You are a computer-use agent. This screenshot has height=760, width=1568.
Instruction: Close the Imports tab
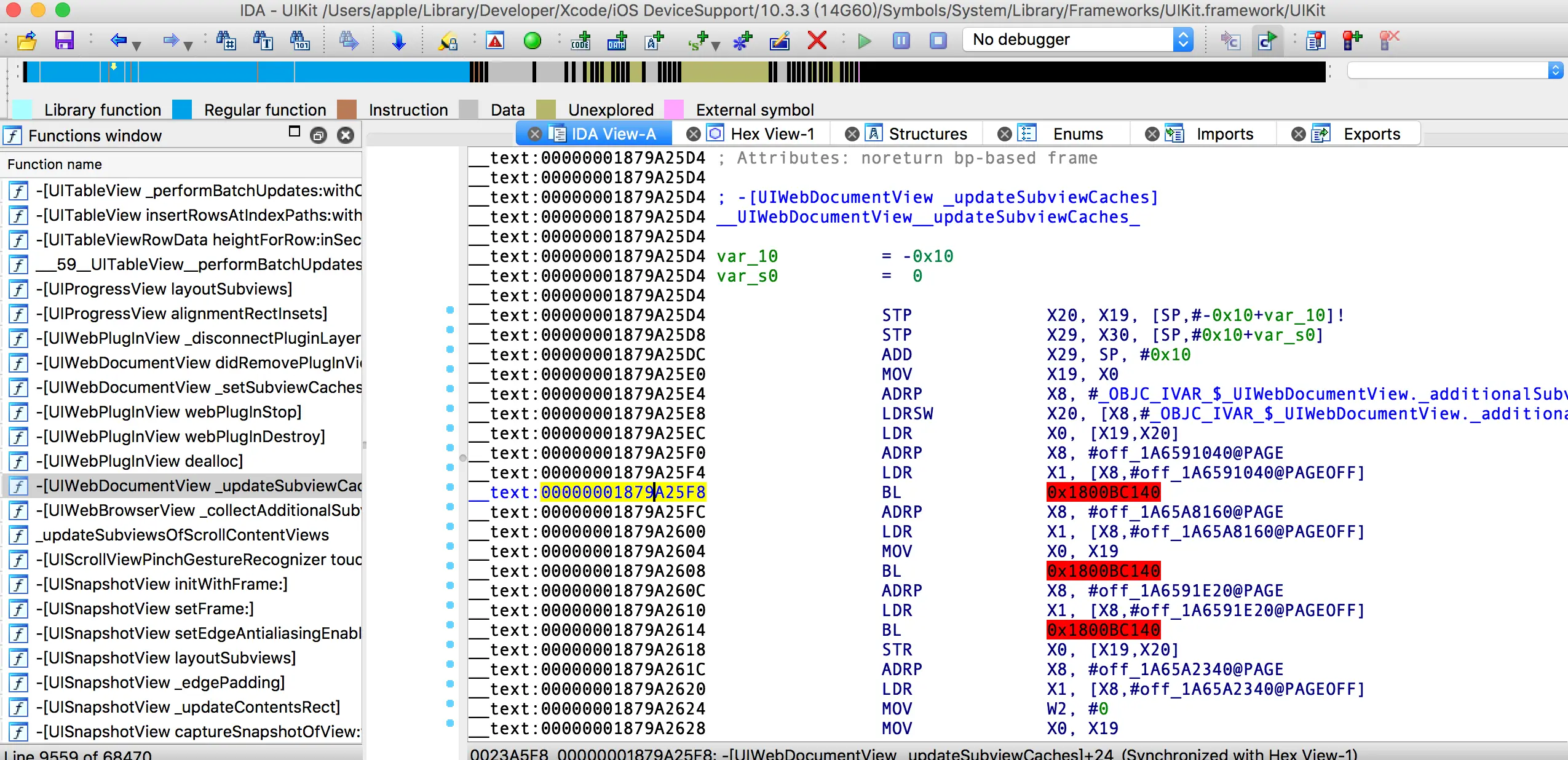pyautogui.click(x=1152, y=134)
